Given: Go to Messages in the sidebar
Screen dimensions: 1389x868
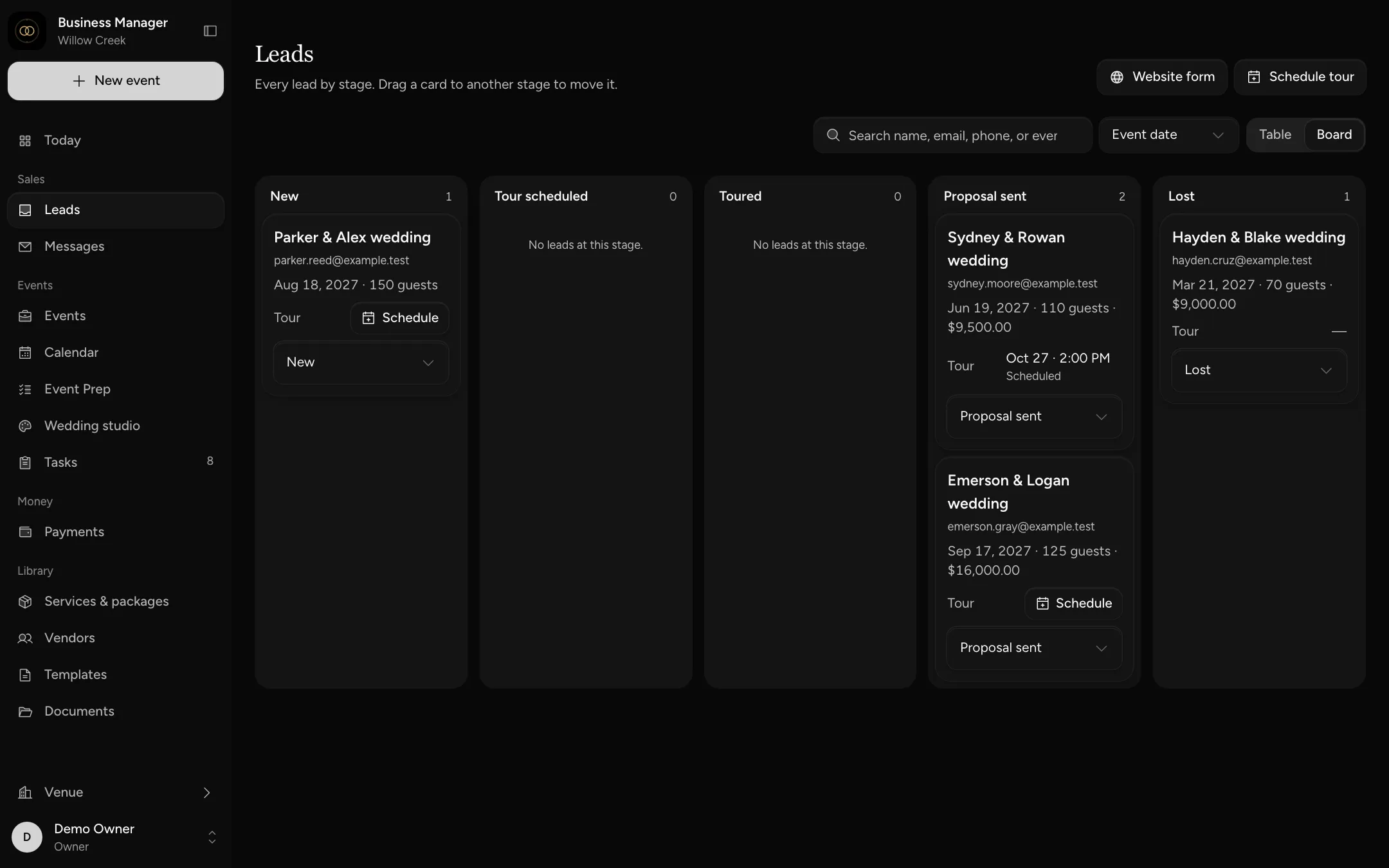Looking at the screenshot, I should pos(116,247).
